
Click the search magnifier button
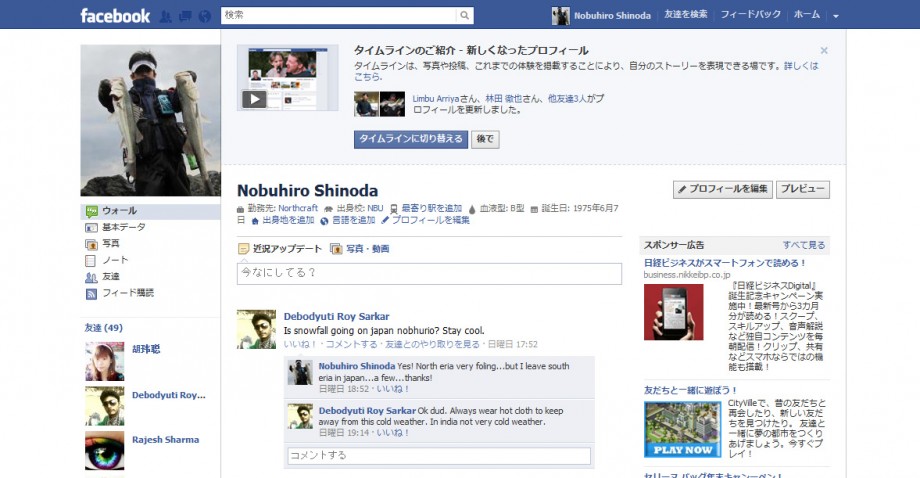tap(464, 15)
